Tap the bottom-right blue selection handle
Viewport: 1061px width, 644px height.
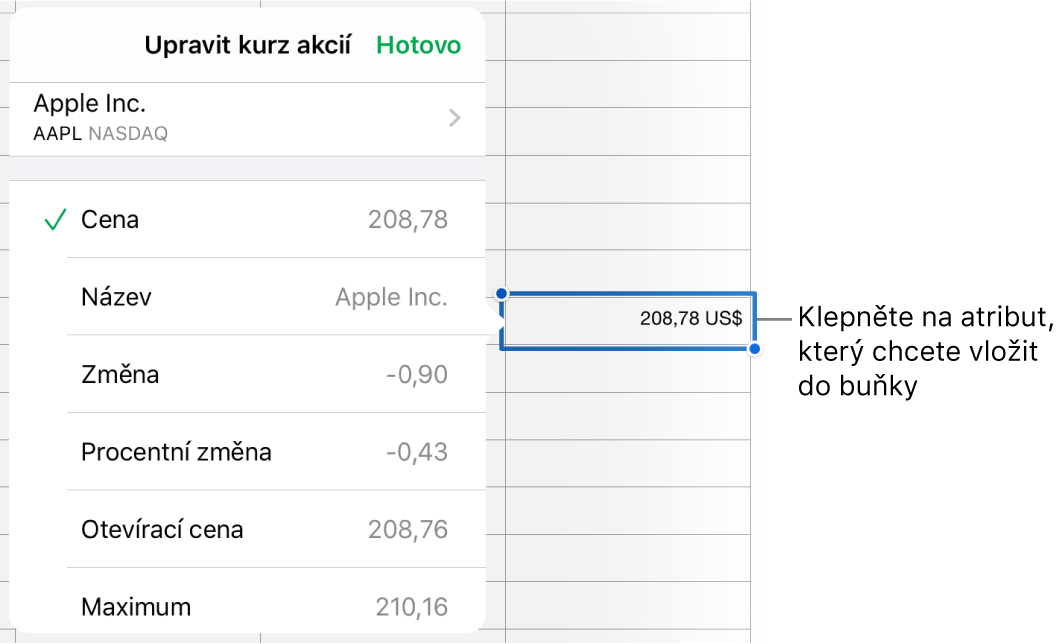point(753,348)
